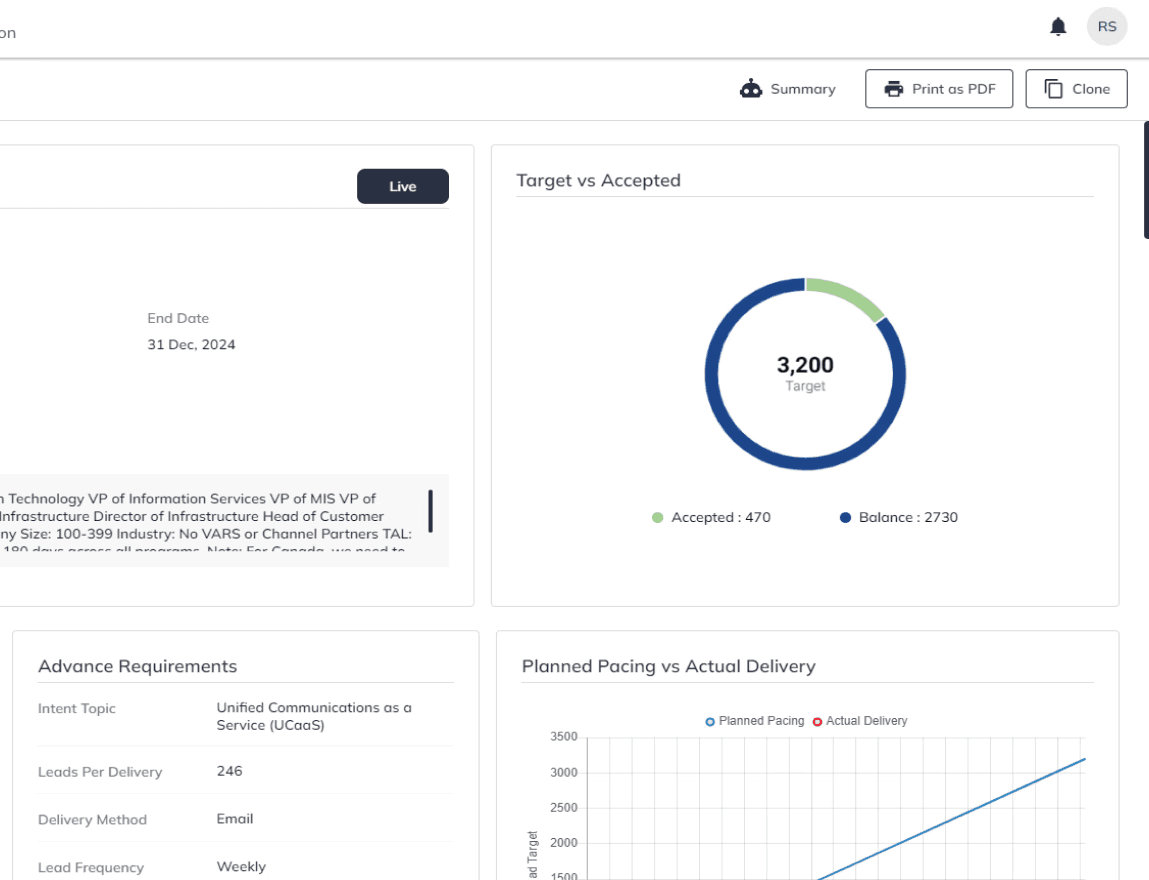
Task: Click Unified Communications as a Service value
Action: pos(314,716)
